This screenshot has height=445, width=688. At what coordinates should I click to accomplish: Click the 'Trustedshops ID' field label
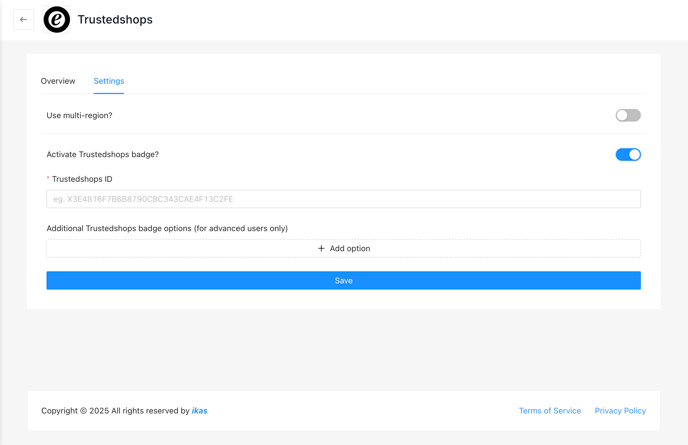(x=82, y=179)
